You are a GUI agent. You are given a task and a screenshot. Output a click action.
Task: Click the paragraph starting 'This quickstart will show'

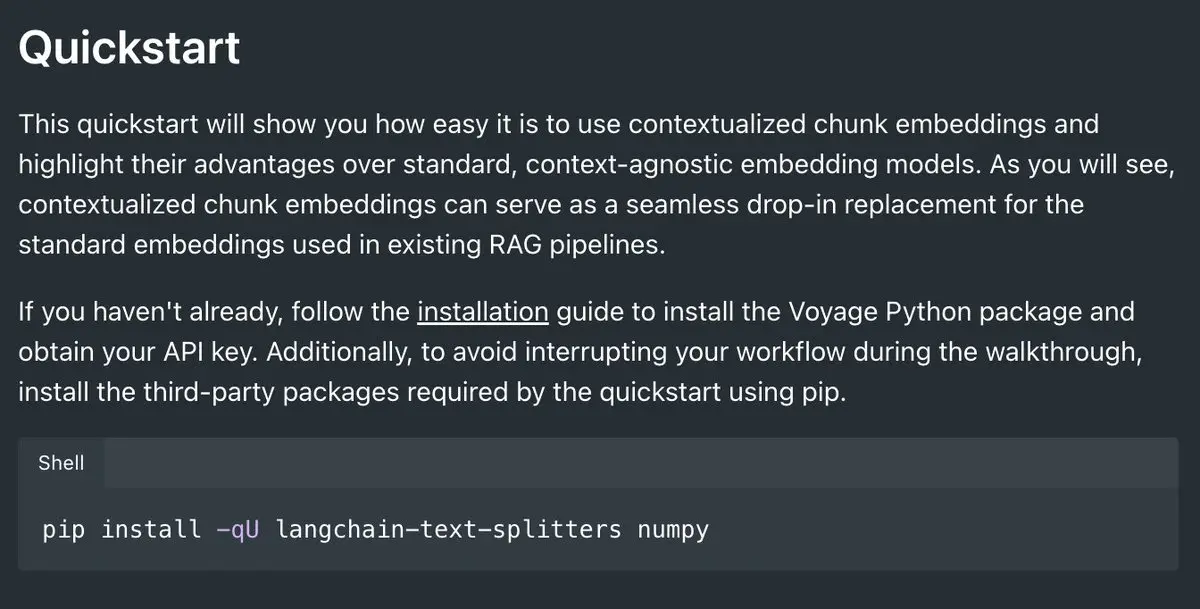pyautogui.click(x=596, y=185)
